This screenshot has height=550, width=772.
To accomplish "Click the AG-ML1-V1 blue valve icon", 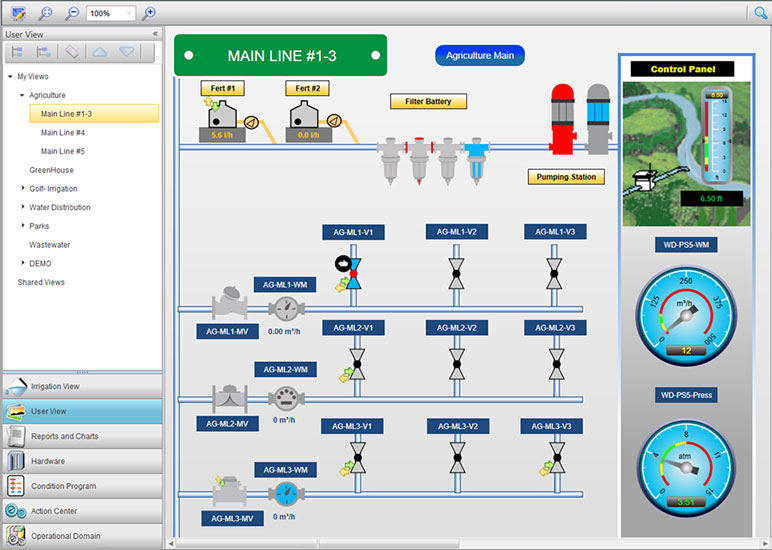I will tap(353, 274).
